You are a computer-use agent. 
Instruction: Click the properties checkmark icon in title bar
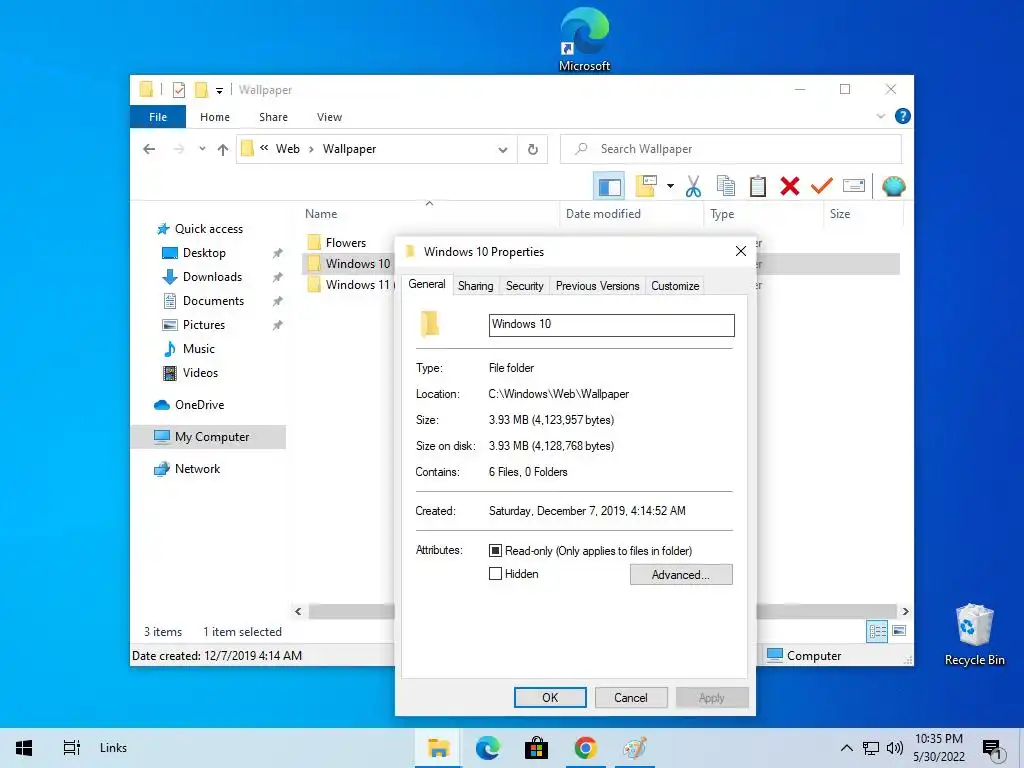(x=179, y=90)
